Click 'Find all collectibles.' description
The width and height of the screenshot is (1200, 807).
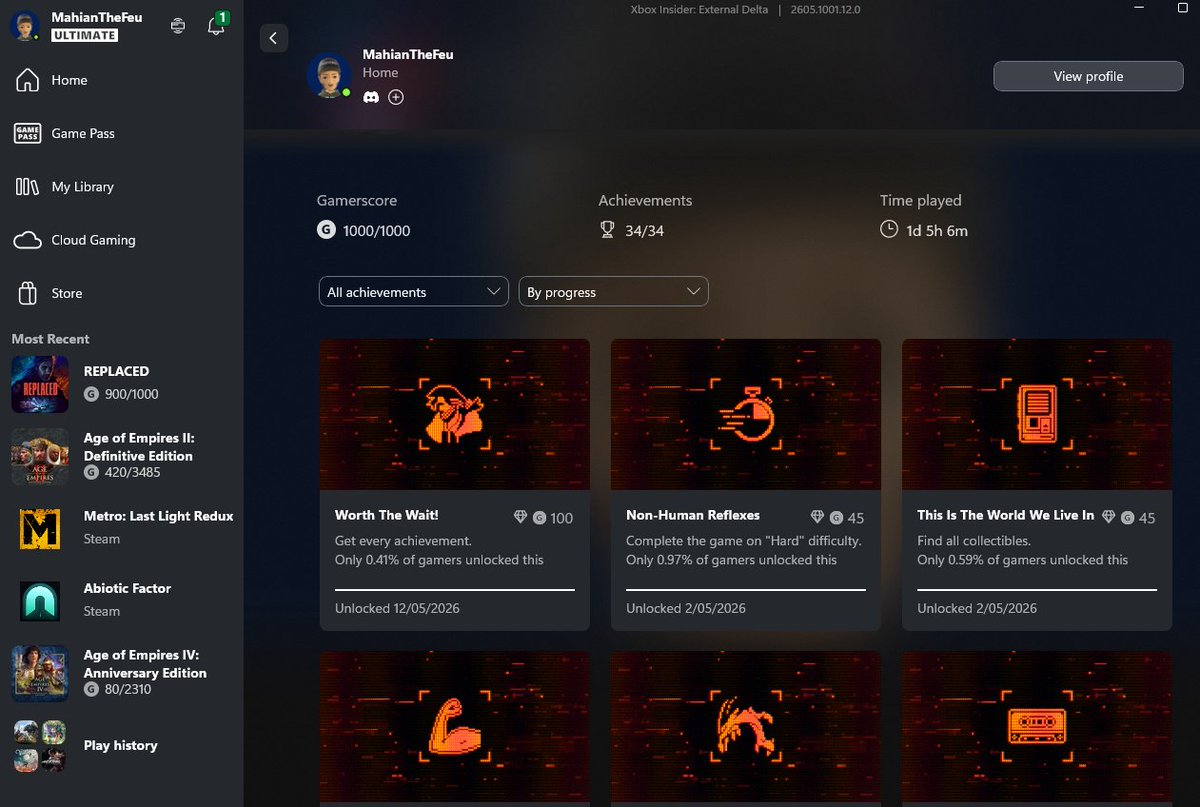[974, 541]
